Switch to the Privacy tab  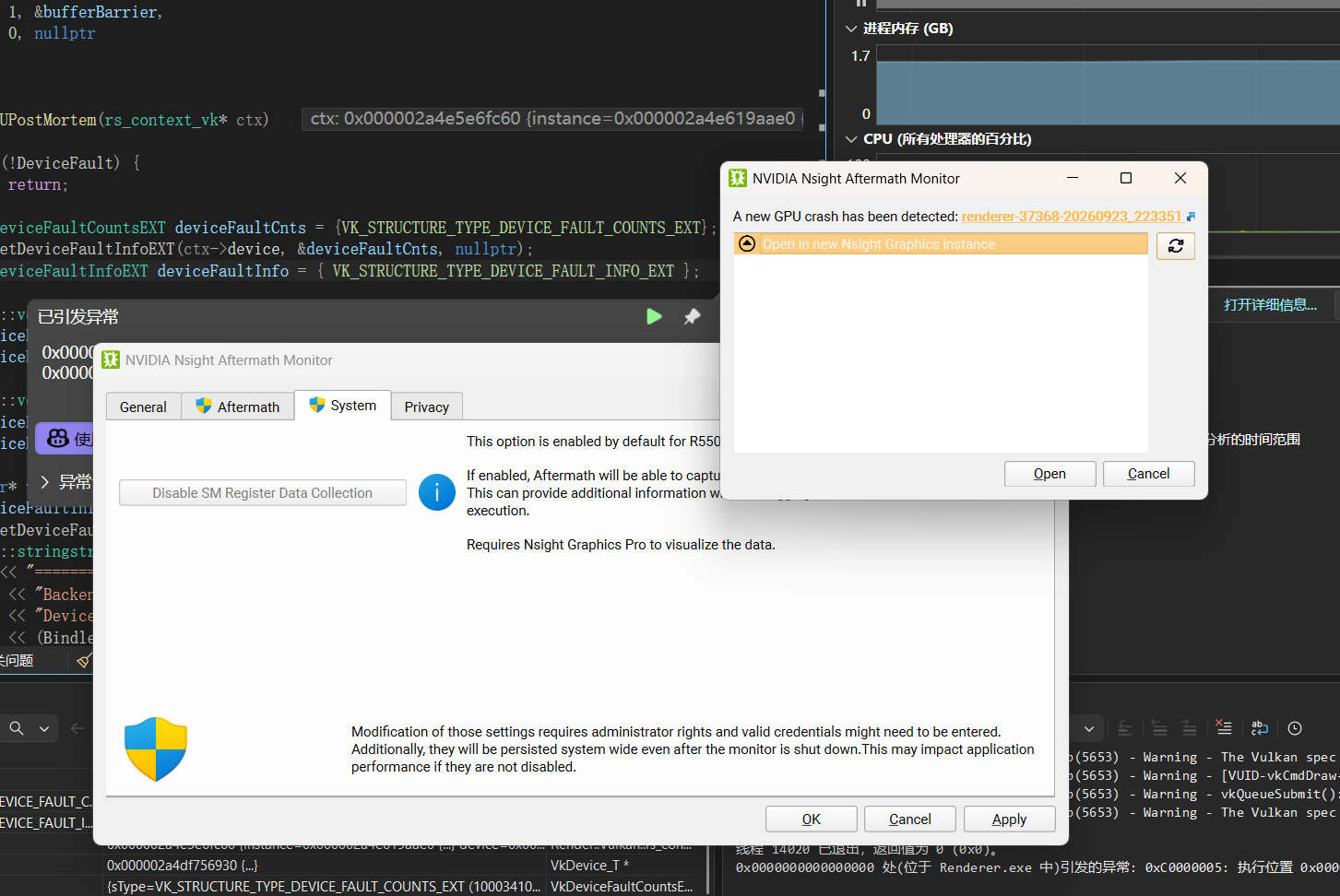(426, 407)
